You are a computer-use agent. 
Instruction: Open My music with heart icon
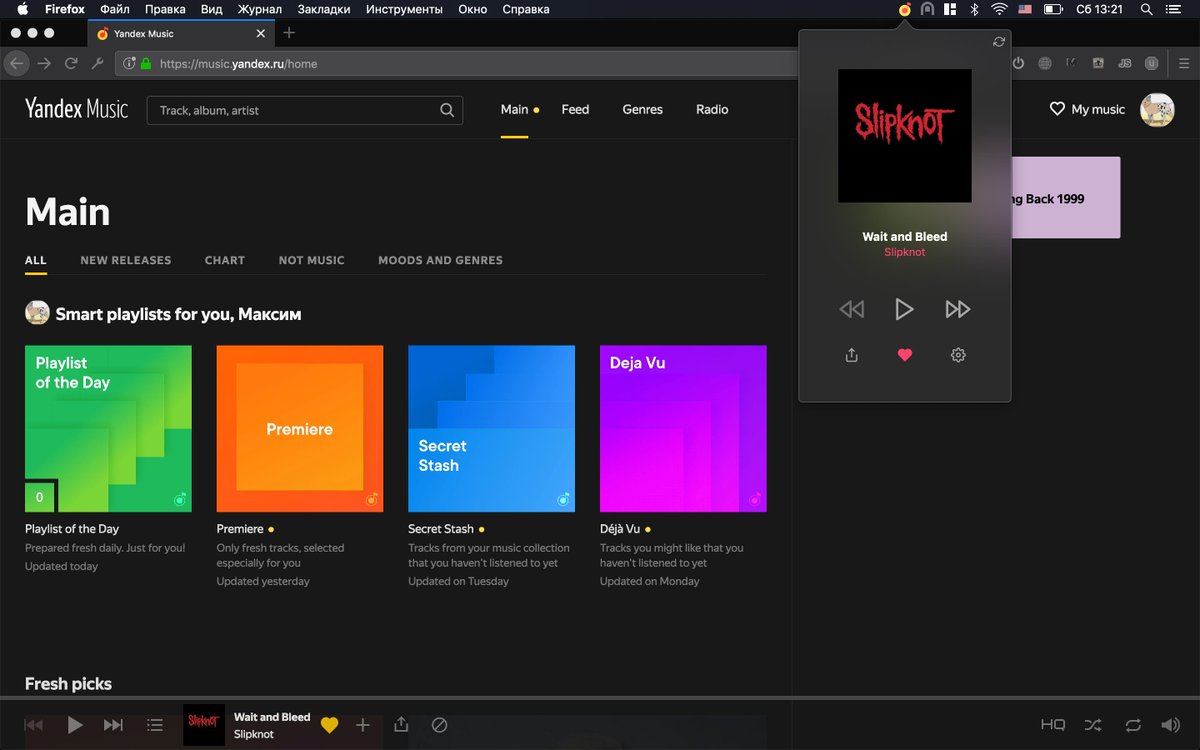1087,109
